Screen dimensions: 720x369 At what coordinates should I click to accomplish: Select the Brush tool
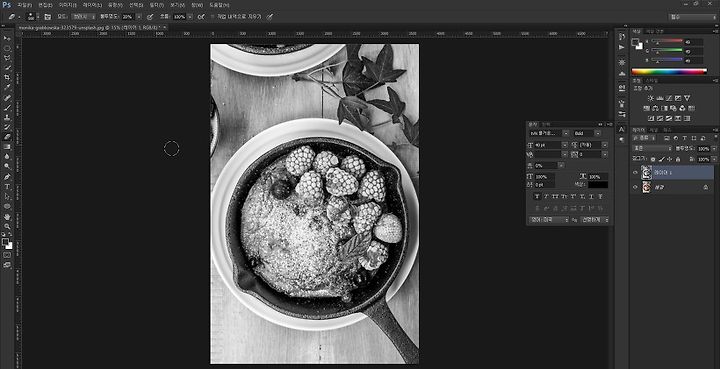click(x=7, y=107)
